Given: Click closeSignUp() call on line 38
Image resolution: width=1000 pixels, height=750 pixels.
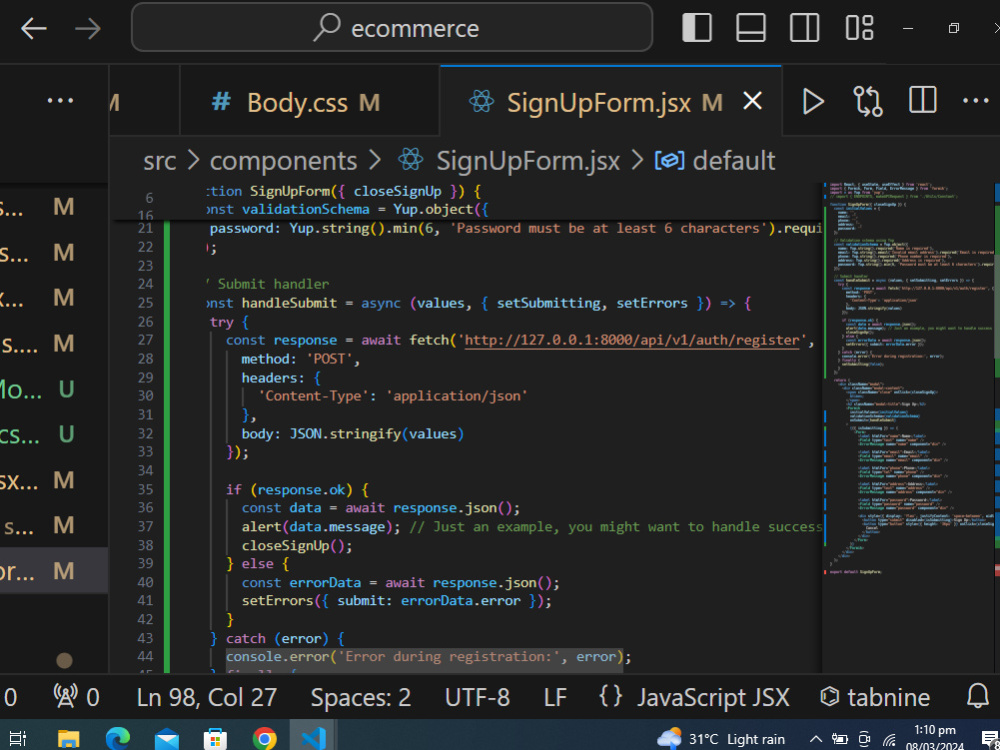Looking at the screenshot, I should tap(297, 545).
